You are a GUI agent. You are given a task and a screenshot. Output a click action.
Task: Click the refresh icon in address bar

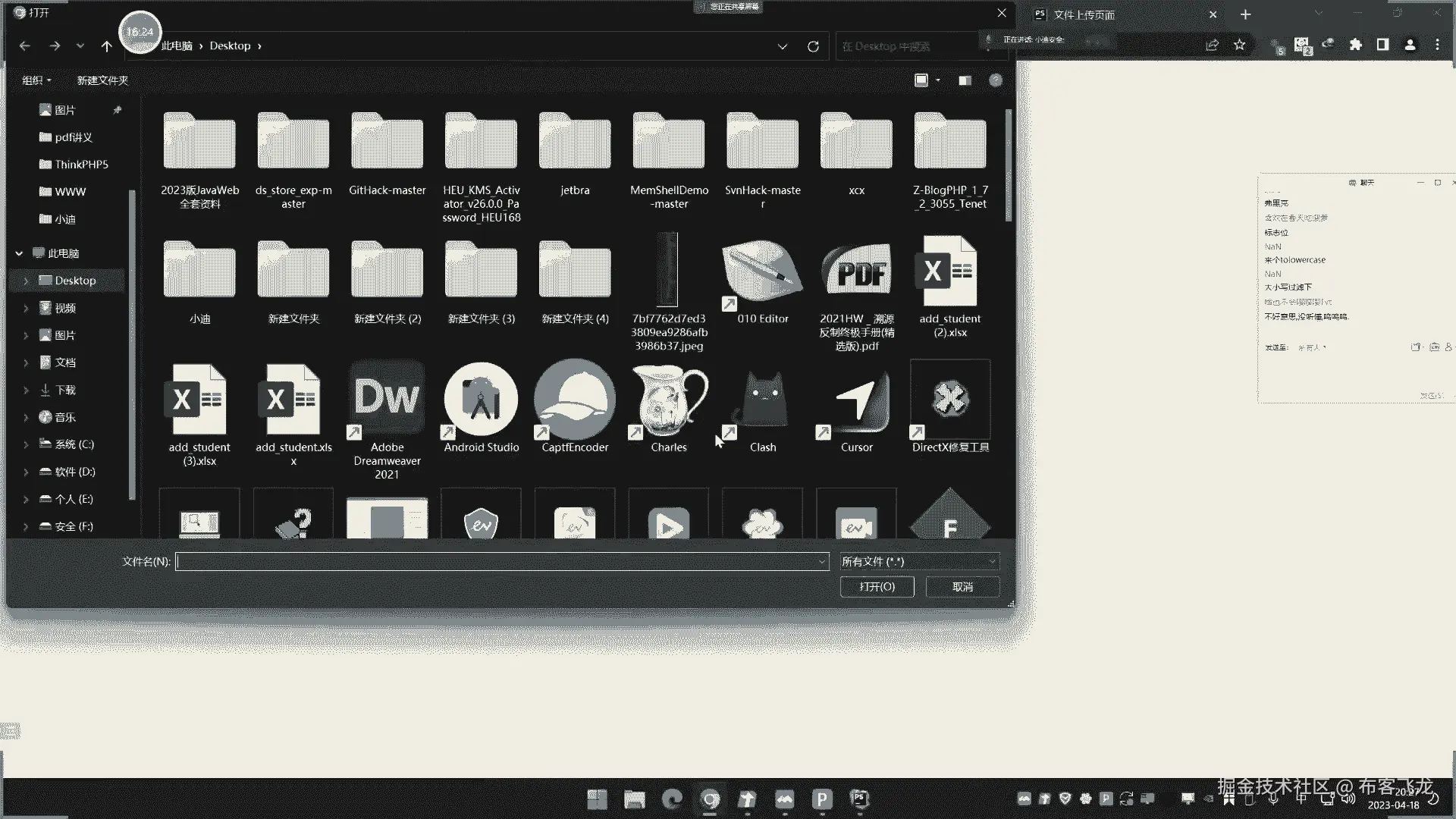tap(813, 46)
